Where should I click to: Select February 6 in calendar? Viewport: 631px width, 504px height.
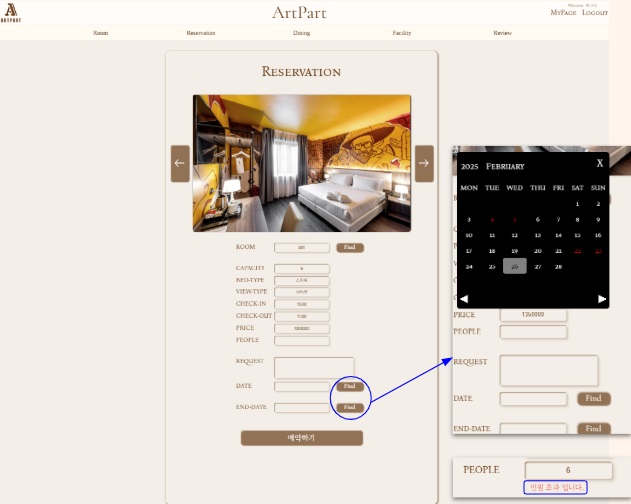tap(538, 219)
